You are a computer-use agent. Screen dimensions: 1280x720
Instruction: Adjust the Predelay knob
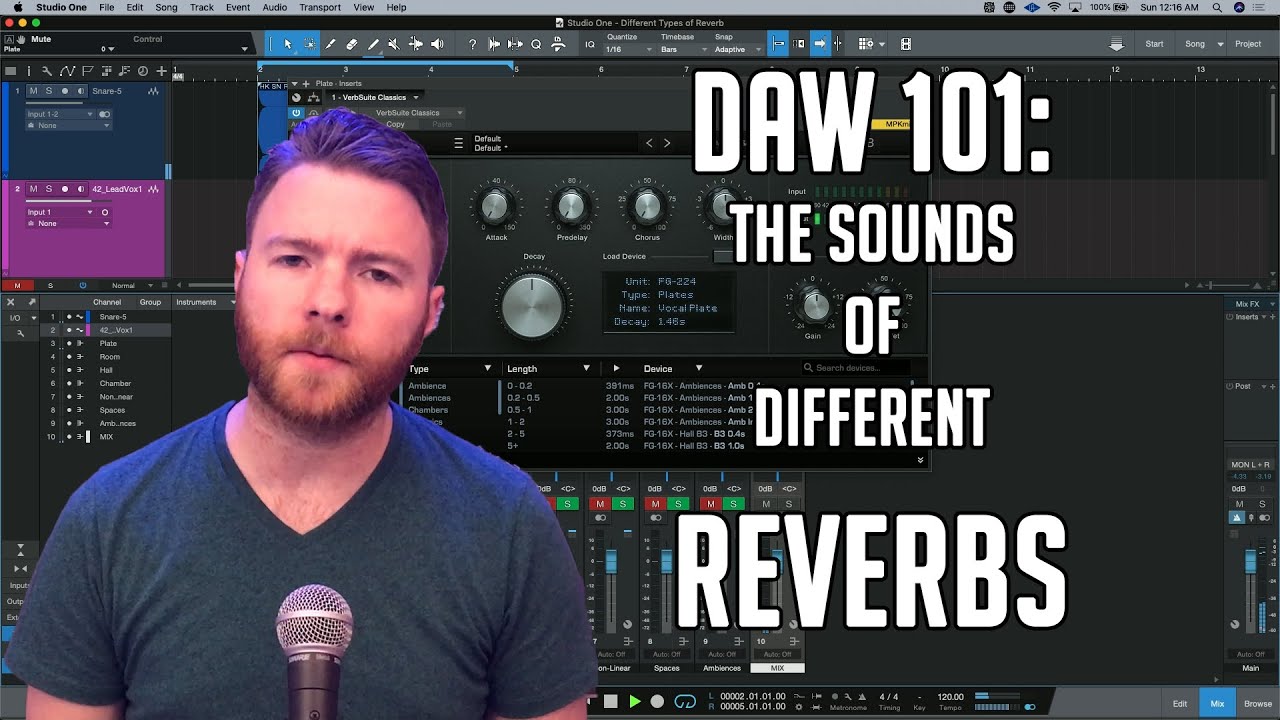[571, 207]
